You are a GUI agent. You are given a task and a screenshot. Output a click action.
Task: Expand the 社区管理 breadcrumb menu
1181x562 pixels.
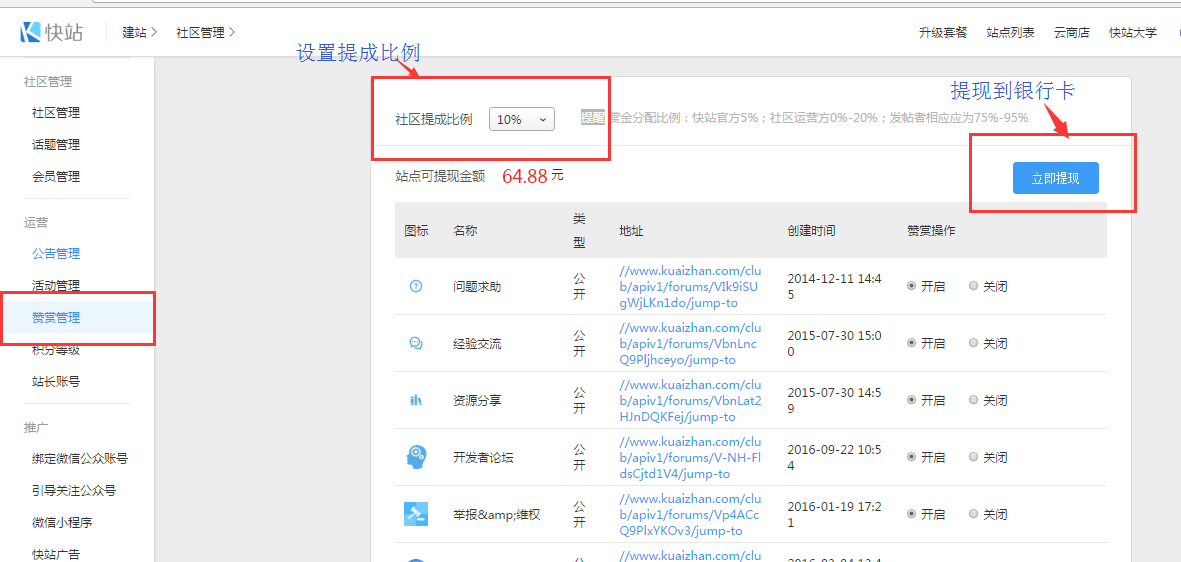click(205, 32)
